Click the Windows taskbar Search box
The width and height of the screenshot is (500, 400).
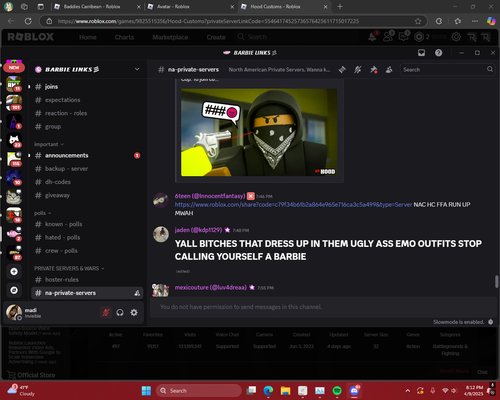[199, 391]
